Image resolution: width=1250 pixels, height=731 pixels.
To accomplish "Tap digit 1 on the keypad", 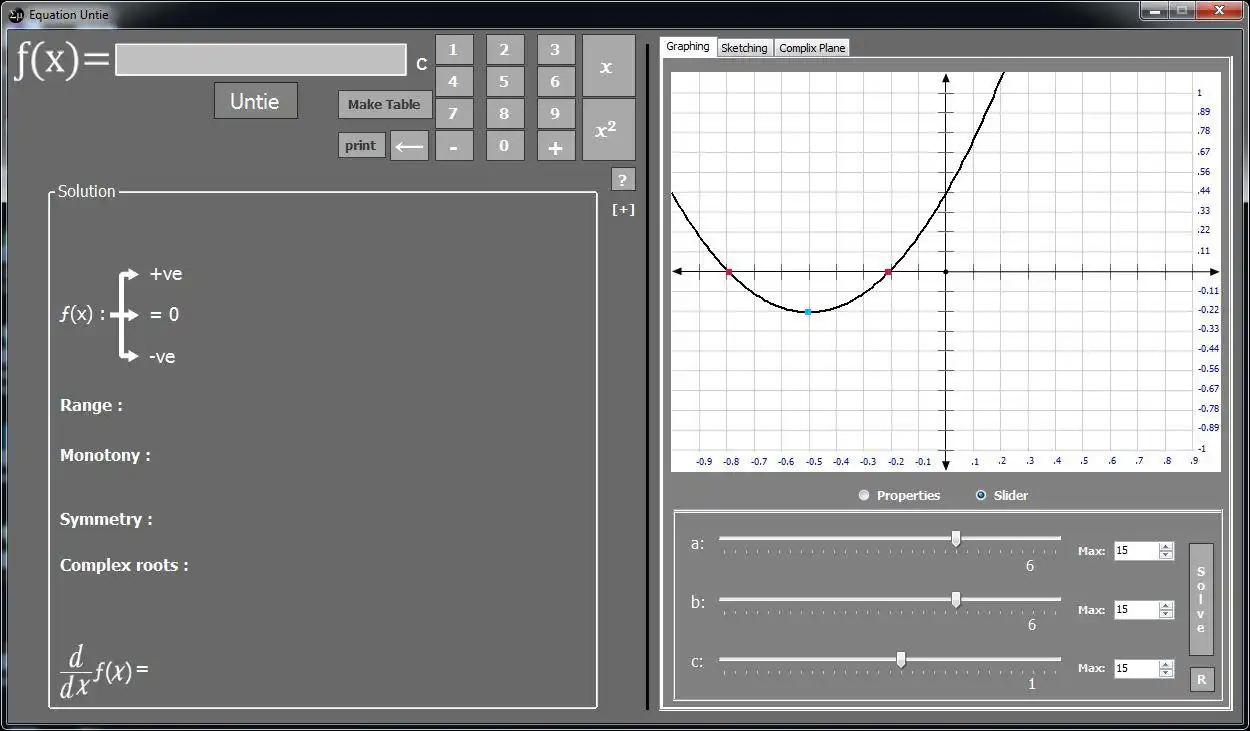I will [x=454, y=50].
